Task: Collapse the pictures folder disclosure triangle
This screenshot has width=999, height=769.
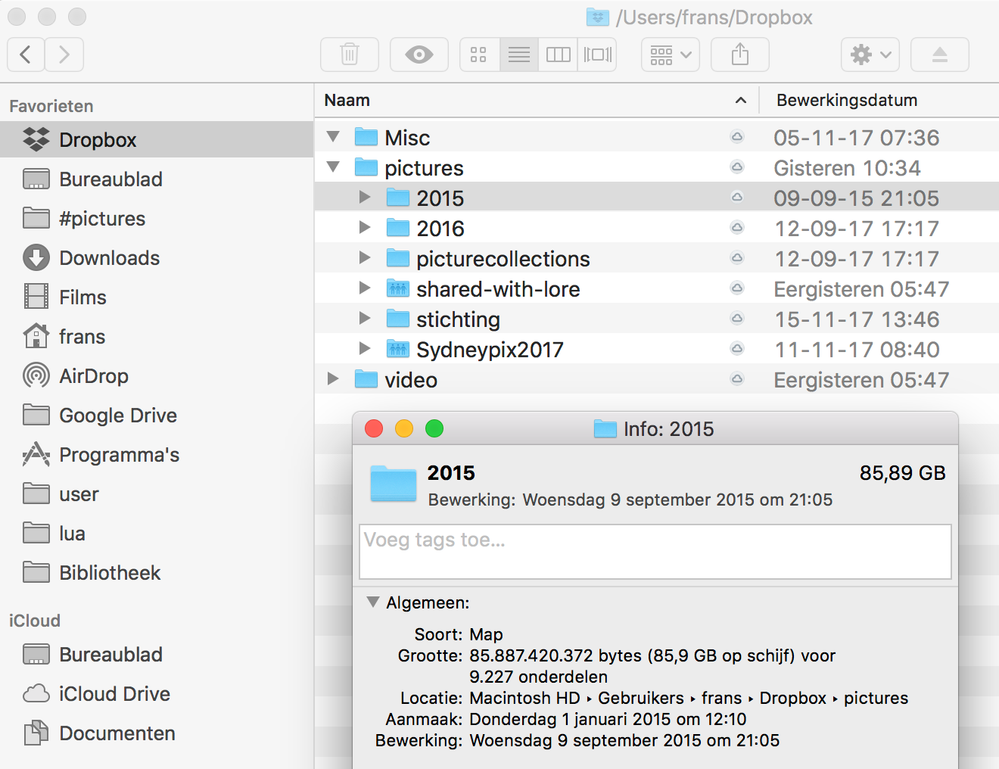Action: point(334,168)
